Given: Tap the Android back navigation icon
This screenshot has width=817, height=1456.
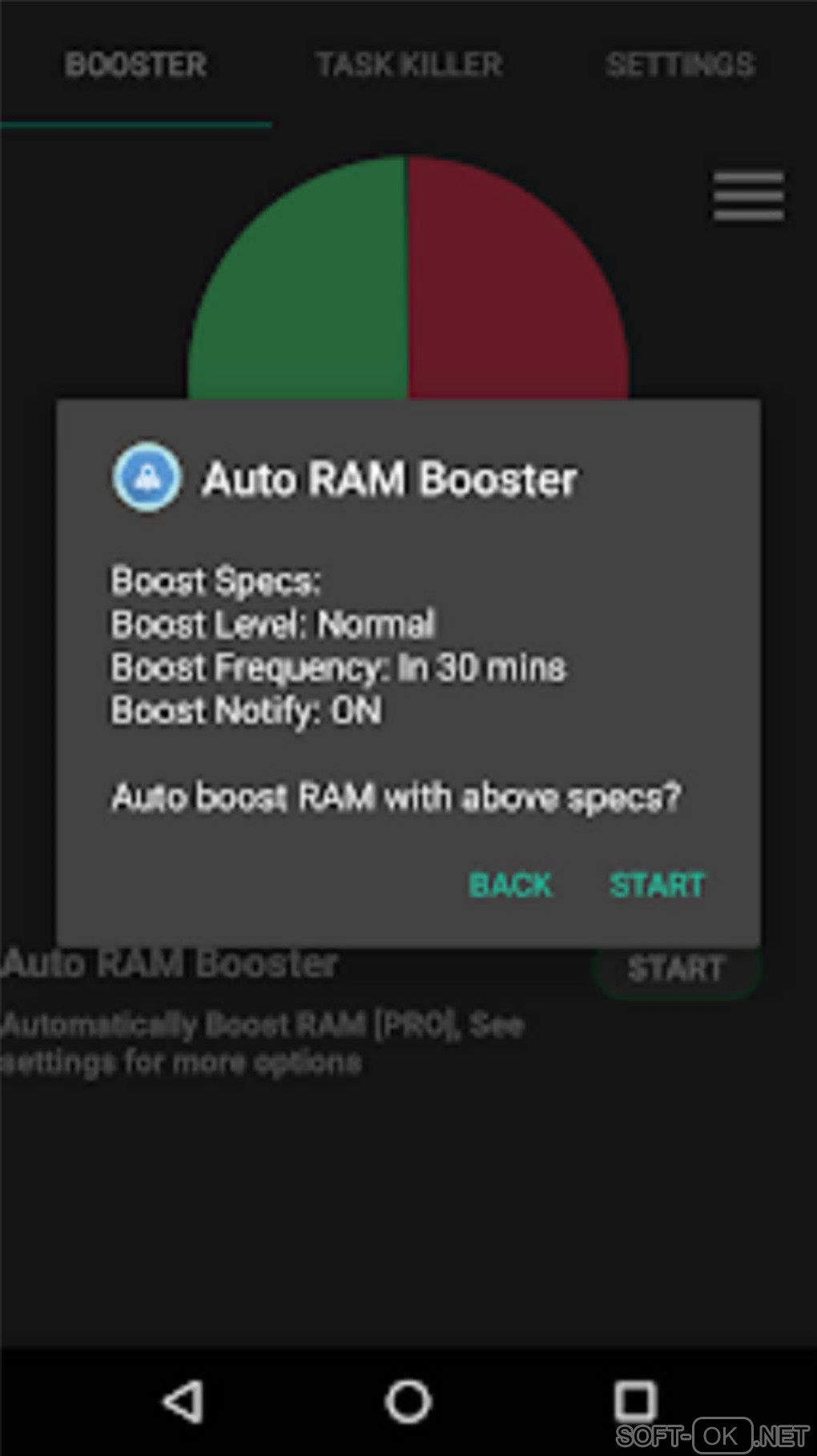Looking at the screenshot, I should point(183,1401).
